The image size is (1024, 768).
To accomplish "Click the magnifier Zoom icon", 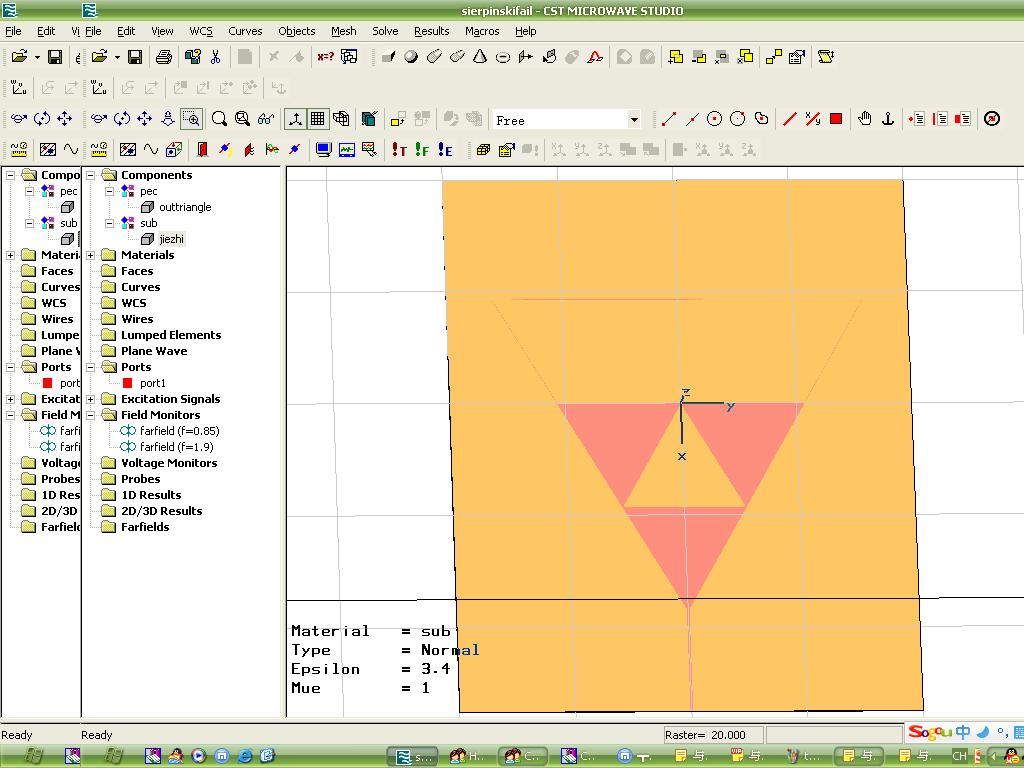I will click(219, 119).
